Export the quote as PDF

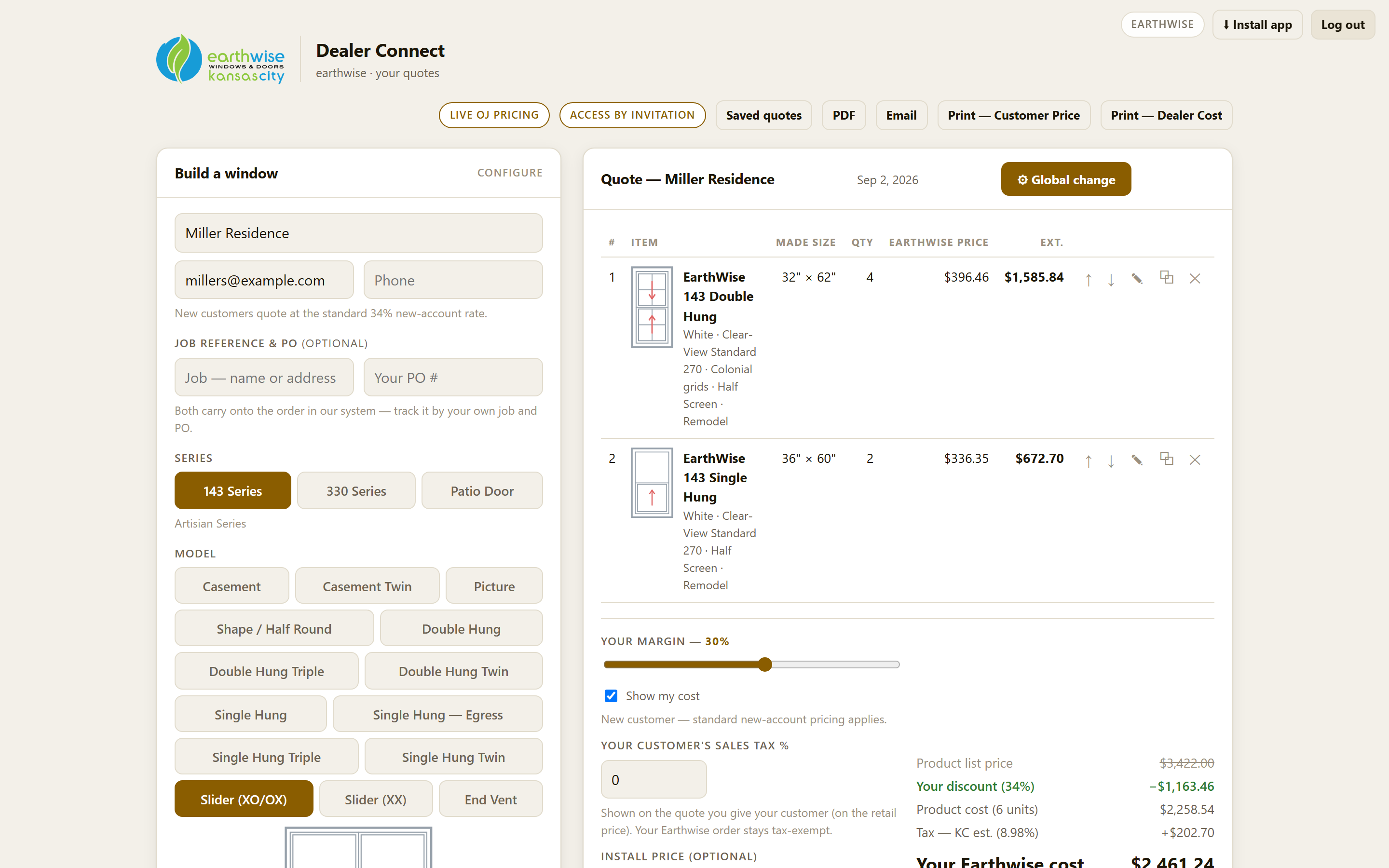844,115
